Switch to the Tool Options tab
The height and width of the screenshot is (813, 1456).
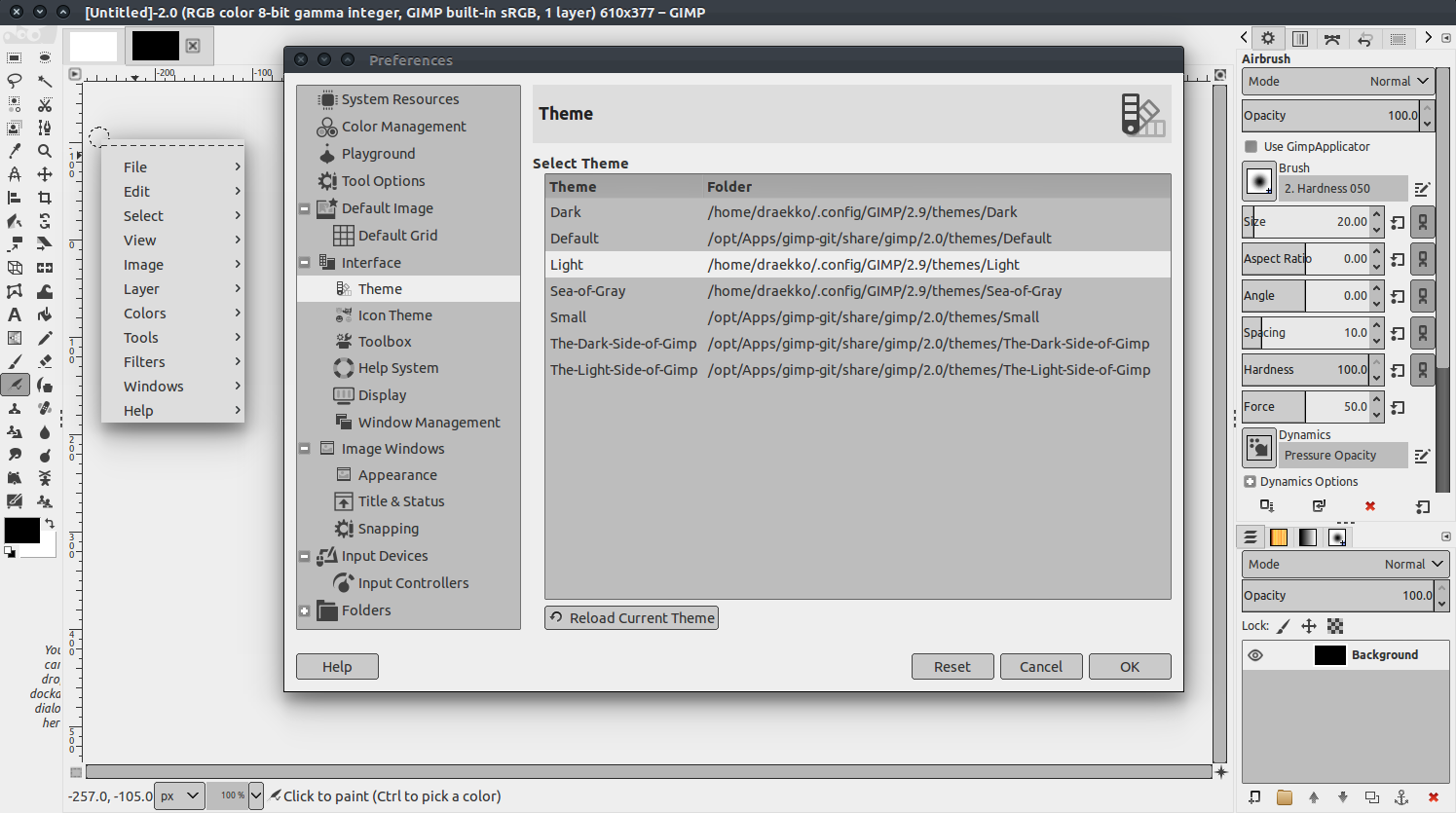point(1267,38)
